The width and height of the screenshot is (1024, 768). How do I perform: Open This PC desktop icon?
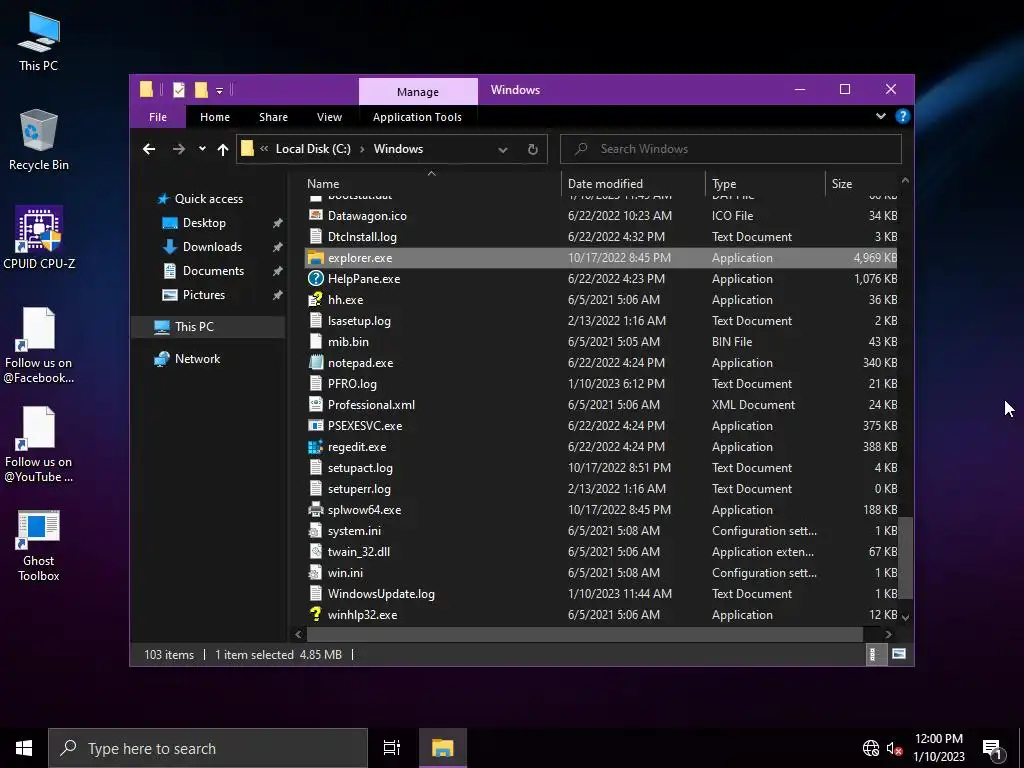tap(39, 40)
